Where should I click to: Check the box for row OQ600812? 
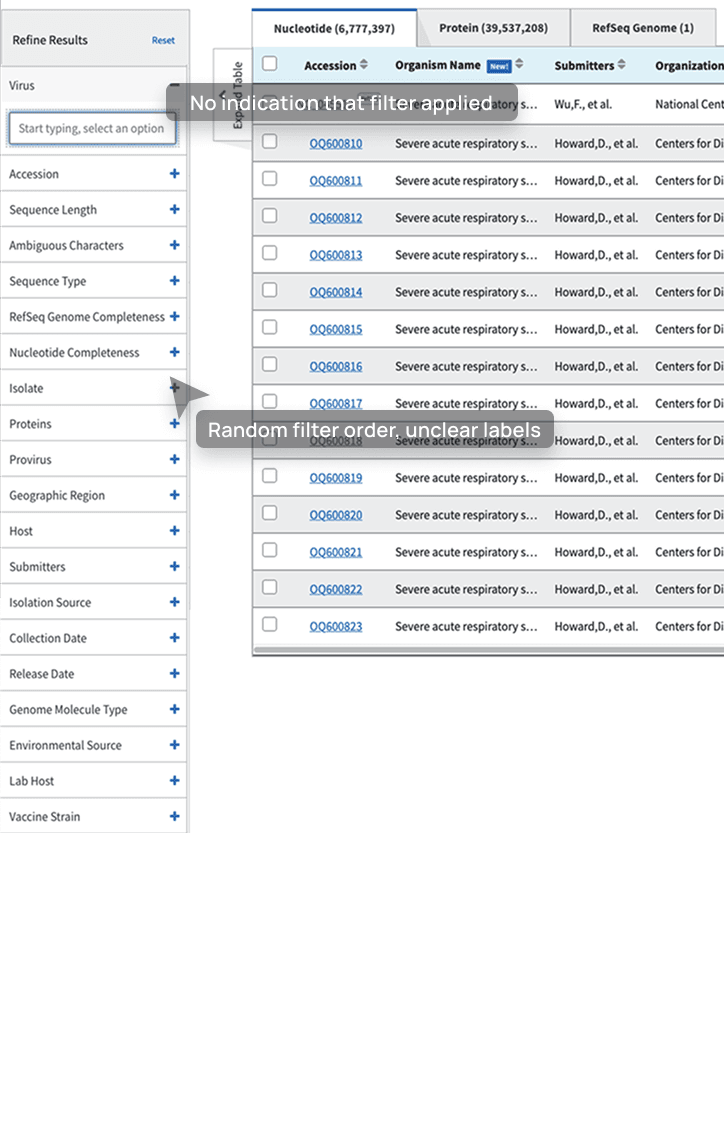270,216
